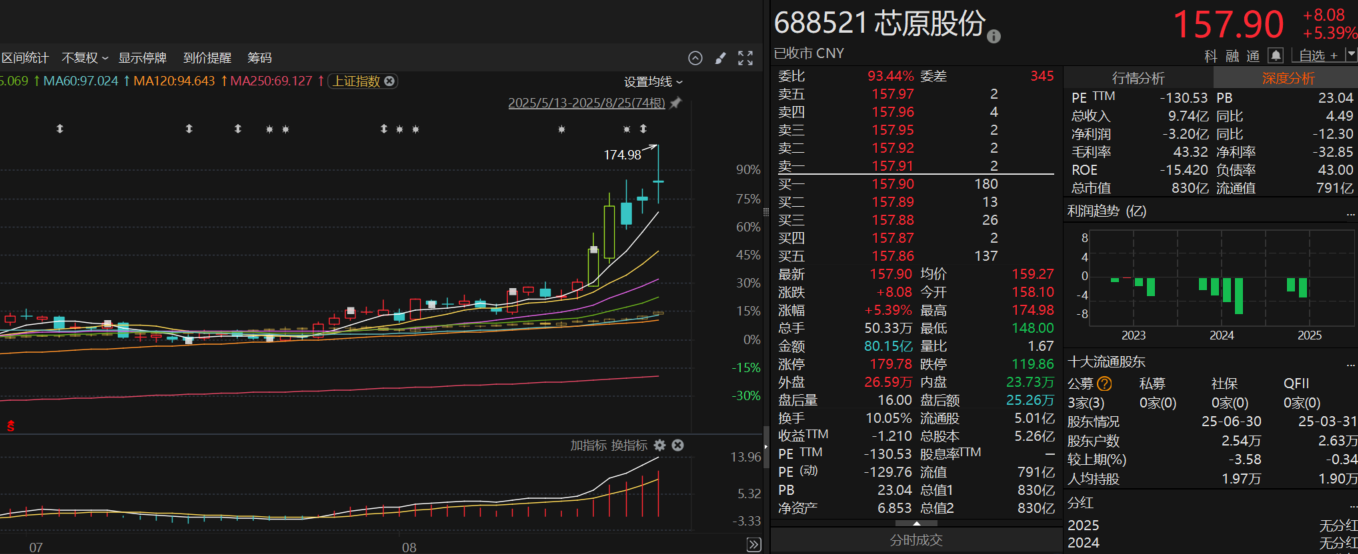
Task: Pin the date range label
Action: pyautogui.click(x=676, y=103)
